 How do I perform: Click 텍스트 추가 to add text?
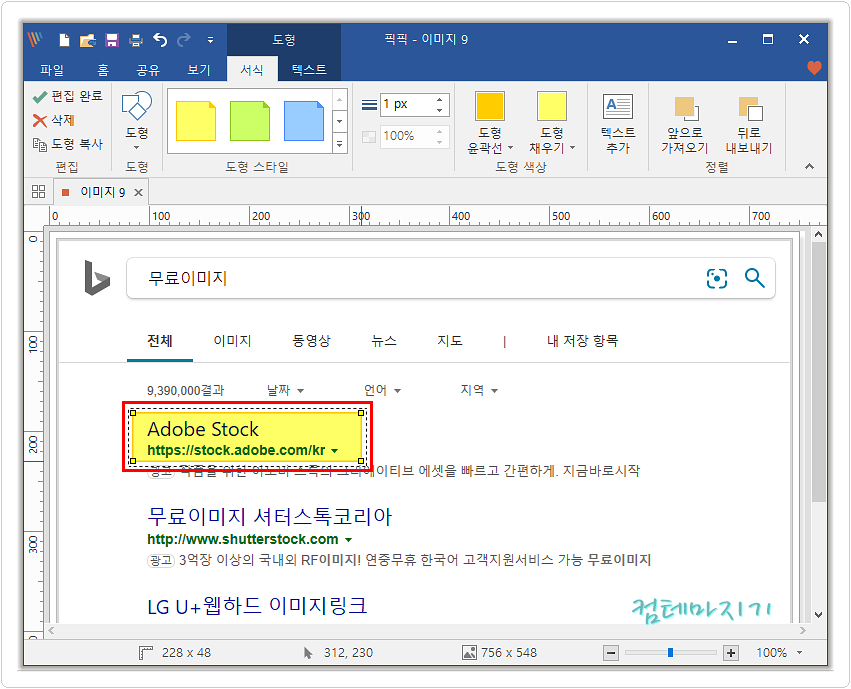(x=618, y=123)
